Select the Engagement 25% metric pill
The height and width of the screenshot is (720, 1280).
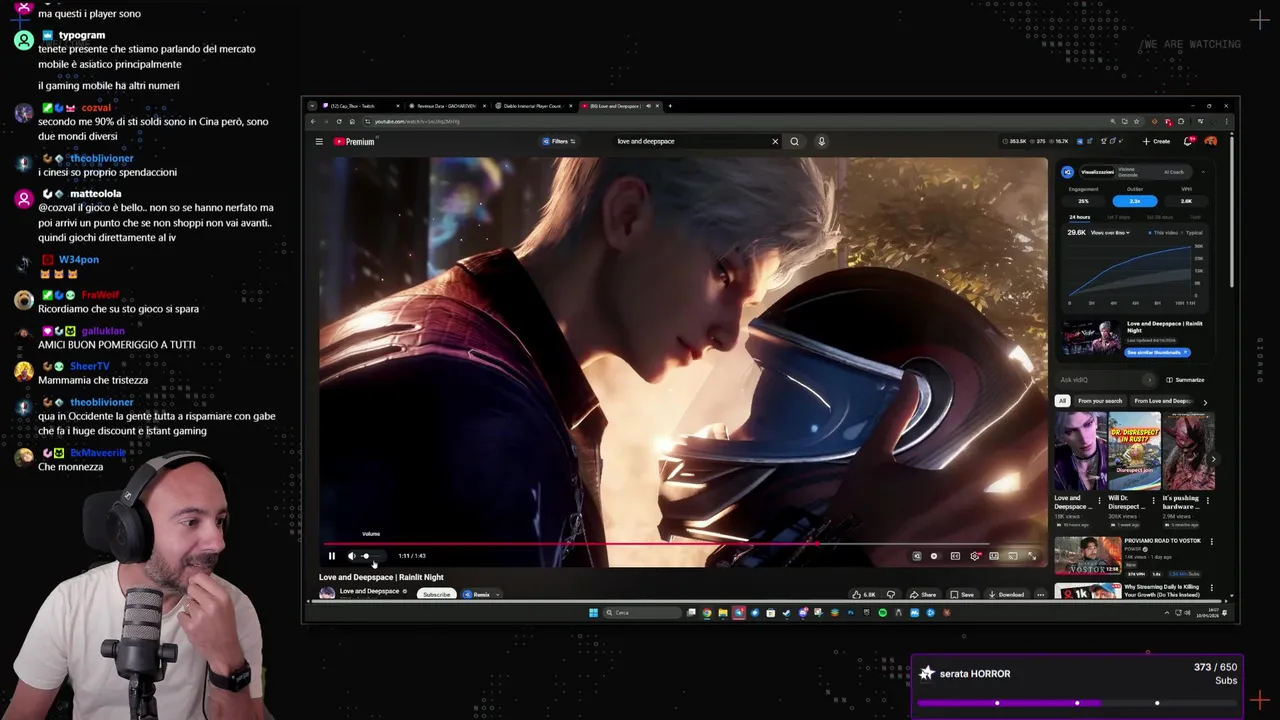[1083, 201]
